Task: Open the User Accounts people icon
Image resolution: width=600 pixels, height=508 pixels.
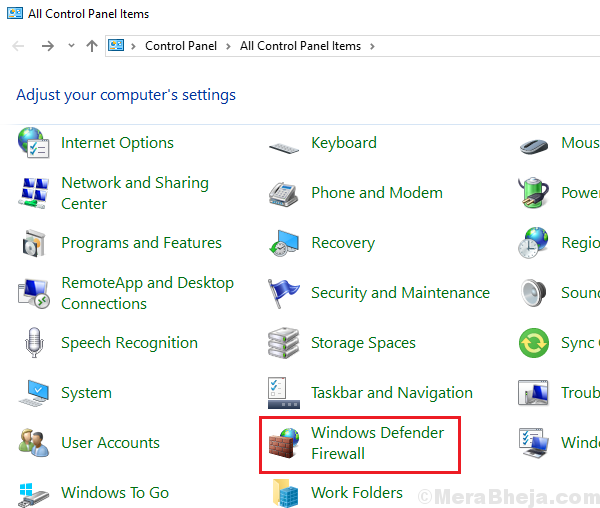Action: pos(34,443)
